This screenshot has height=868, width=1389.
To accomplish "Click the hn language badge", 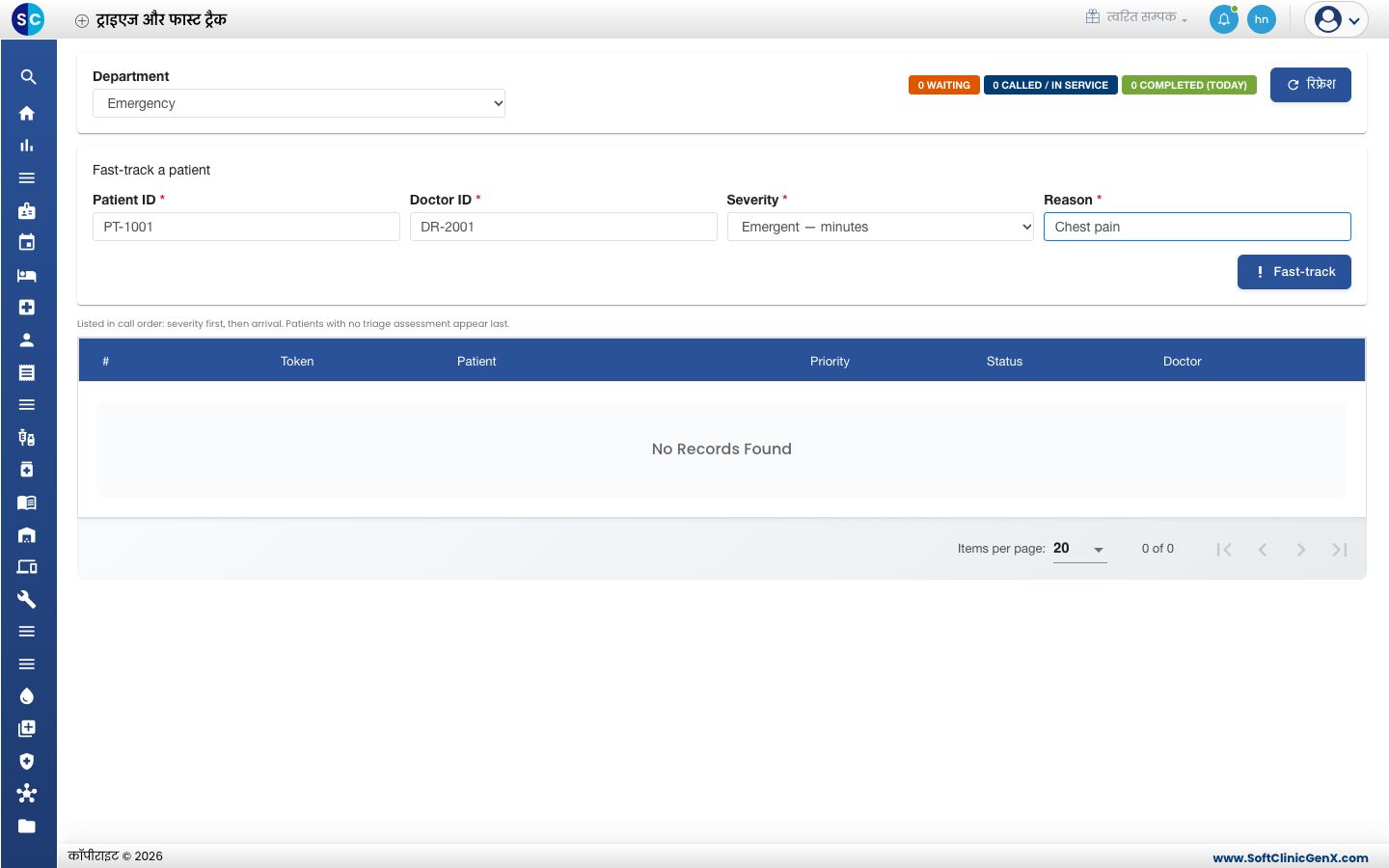I will pos(1262,19).
